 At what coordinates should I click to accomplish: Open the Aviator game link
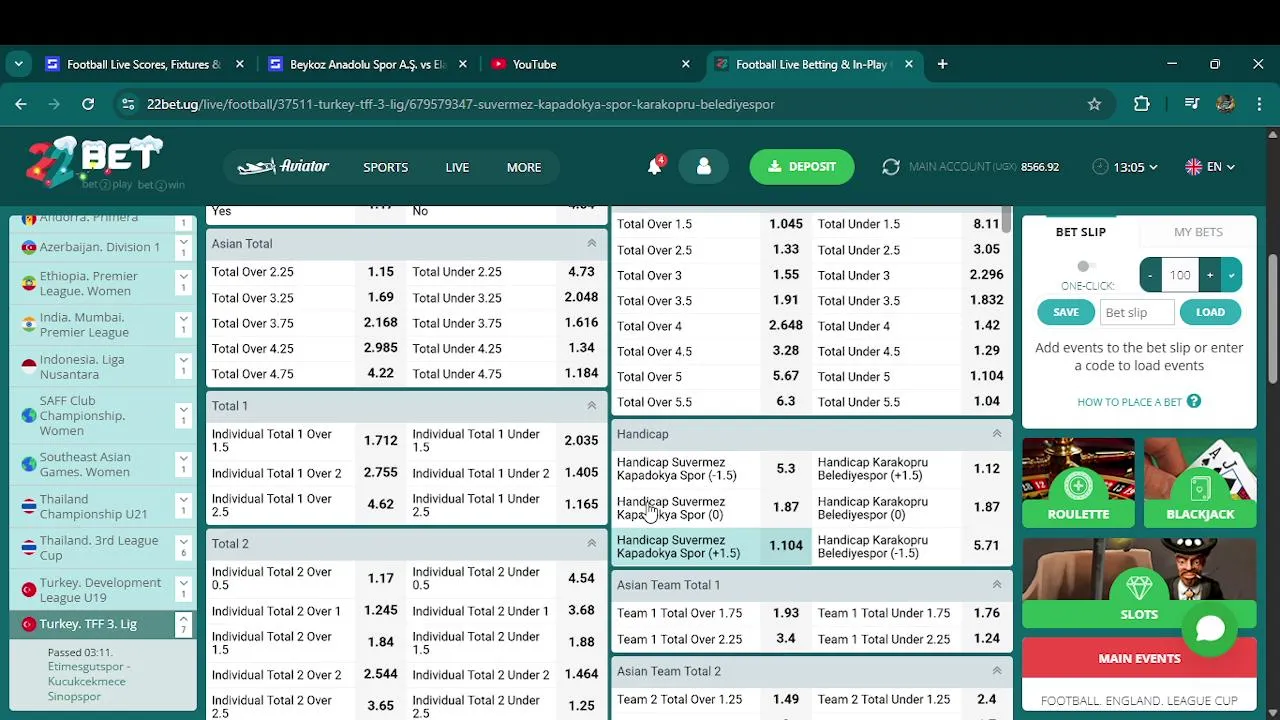pyautogui.click(x=283, y=167)
